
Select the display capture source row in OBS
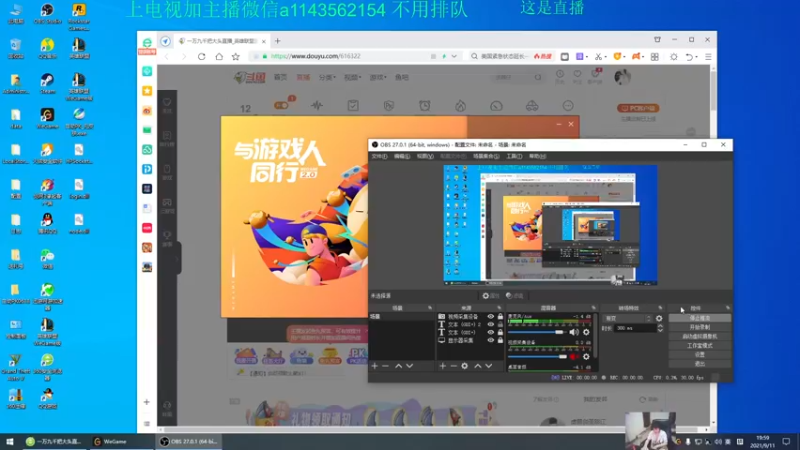(x=470, y=340)
